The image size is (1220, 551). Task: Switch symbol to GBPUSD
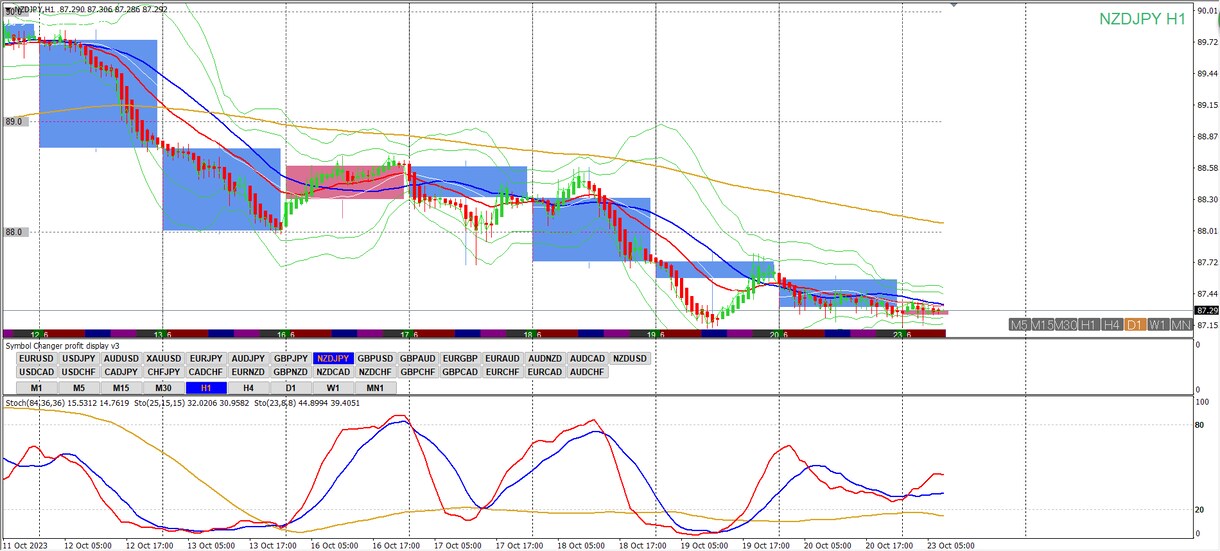click(x=375, y=358)
